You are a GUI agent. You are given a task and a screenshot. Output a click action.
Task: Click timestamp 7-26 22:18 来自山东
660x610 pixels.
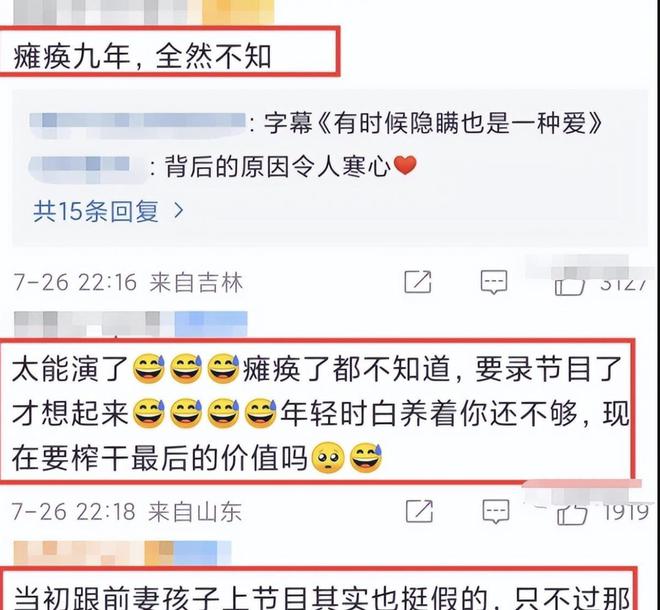pyautogui.click(x=126, y=512)
